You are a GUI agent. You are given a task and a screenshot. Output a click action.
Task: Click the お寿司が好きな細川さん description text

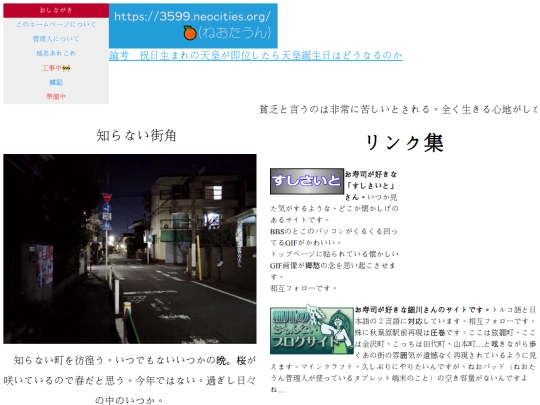(x=403, y=350)
